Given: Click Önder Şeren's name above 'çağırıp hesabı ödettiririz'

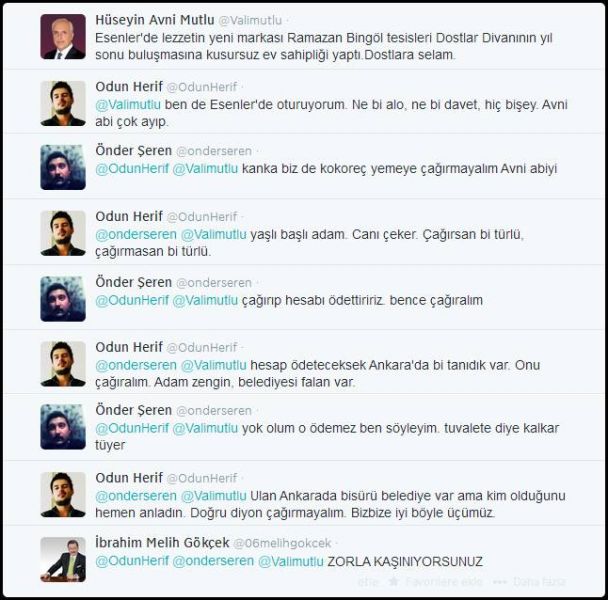Looking at the screenshot, I should tap(133, 282).
